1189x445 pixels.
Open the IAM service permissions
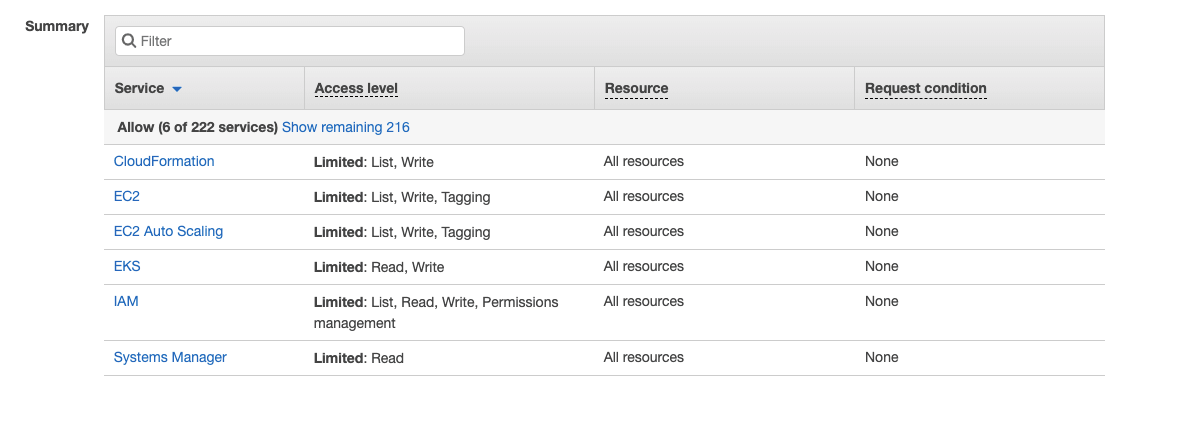(126, 301)
